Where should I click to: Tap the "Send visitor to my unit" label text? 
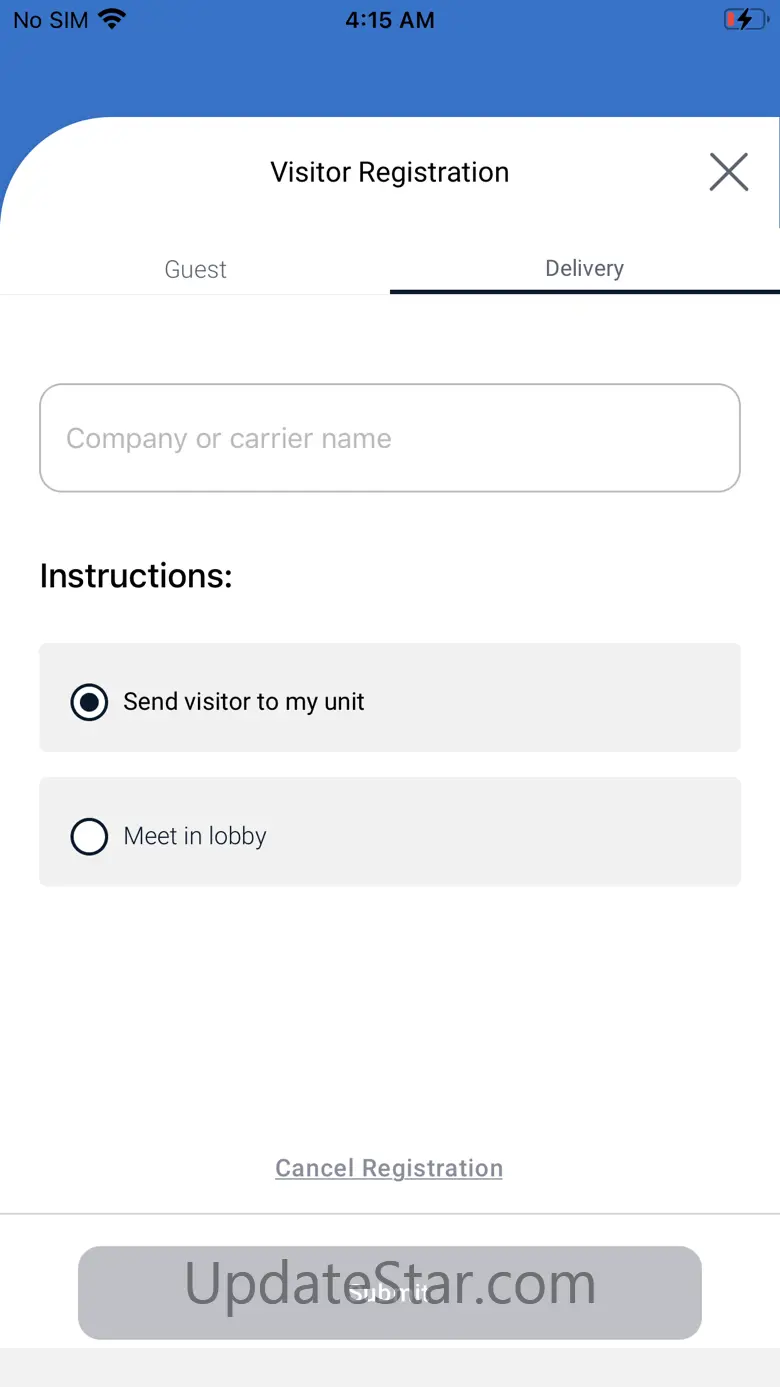(x=244, y=702)
